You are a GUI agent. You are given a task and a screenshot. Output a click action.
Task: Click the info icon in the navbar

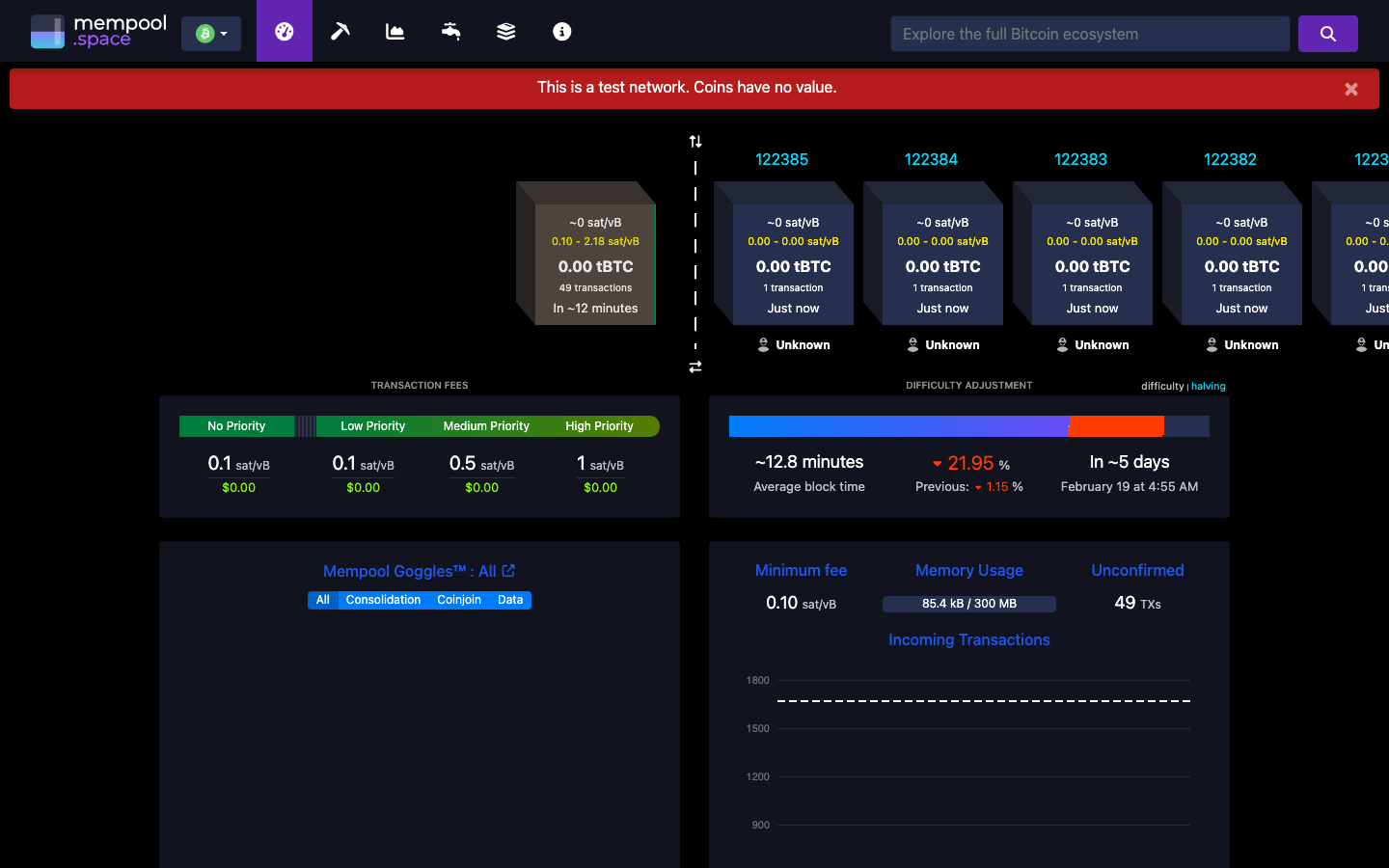pos(561,31)
